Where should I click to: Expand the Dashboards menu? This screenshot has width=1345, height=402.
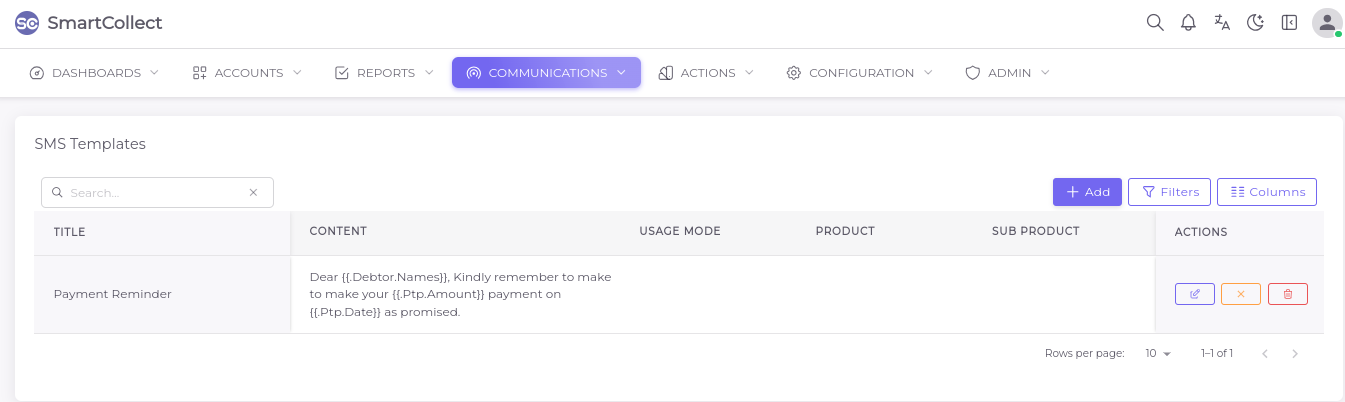[x=95, y=73]
